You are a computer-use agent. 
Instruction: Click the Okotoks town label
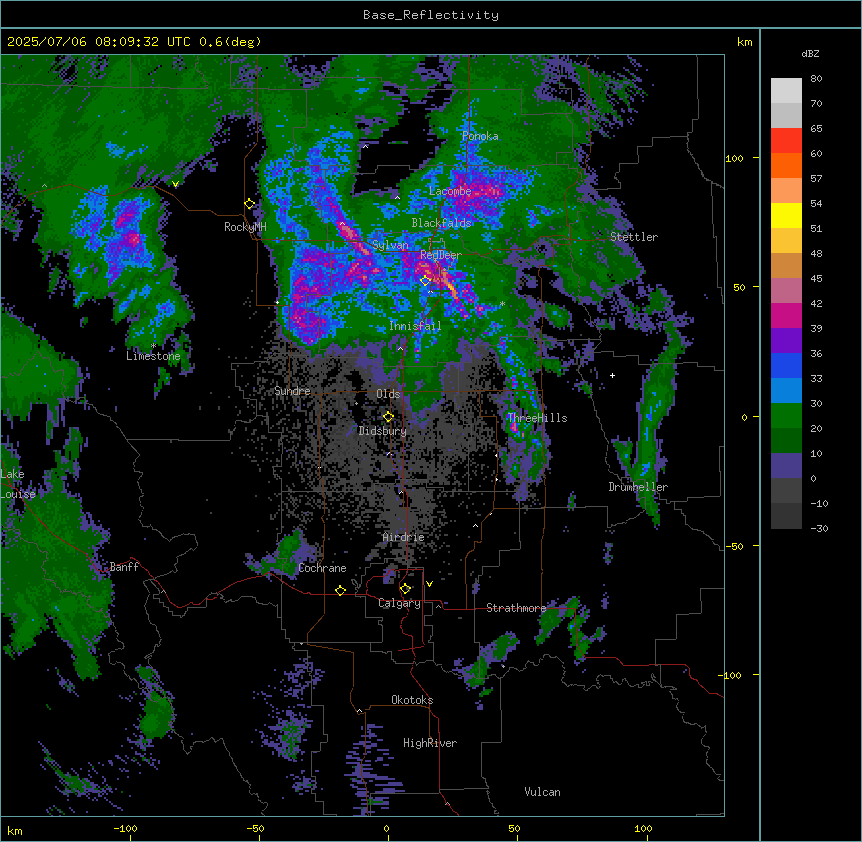412,700
